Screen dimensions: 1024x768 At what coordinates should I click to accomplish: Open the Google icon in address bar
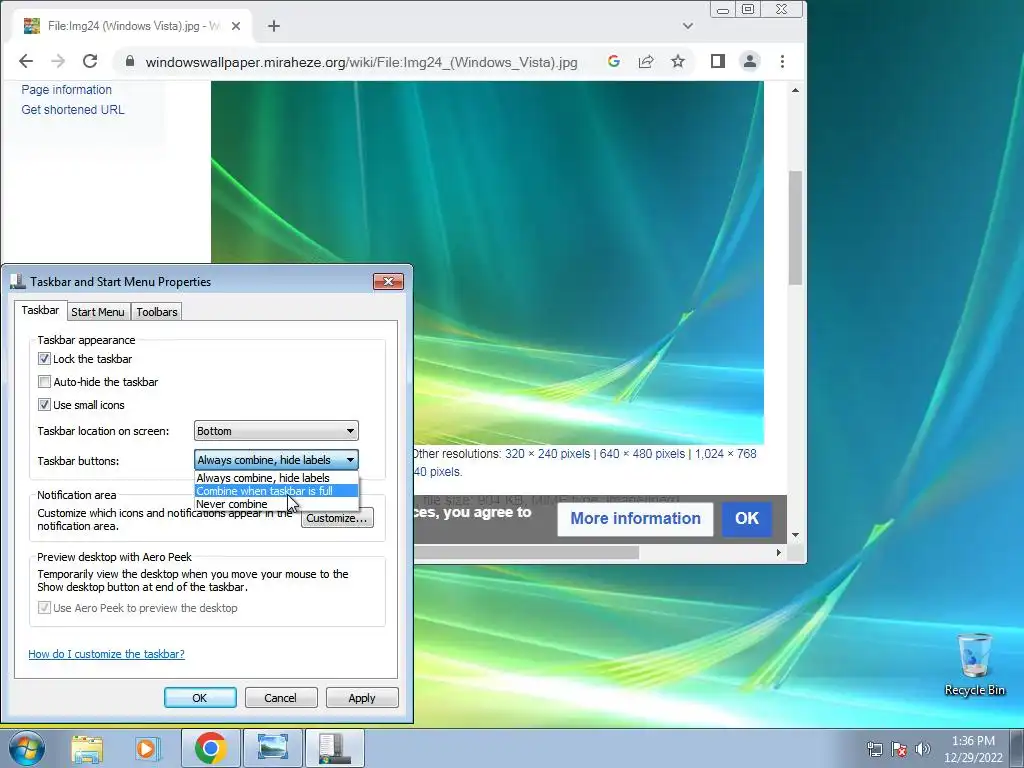[613, 61]
